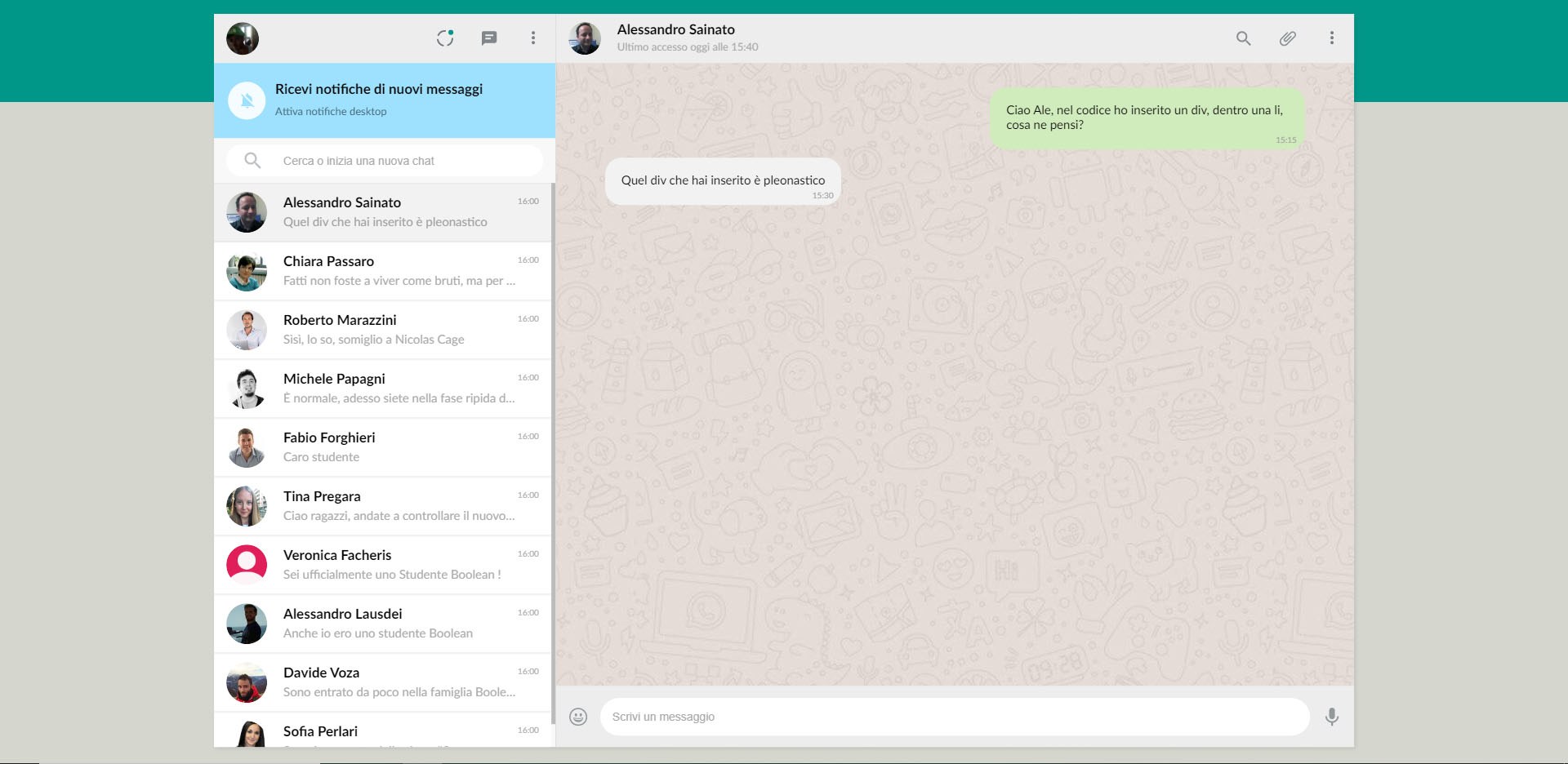Click the bell notification icon in the banner
Viewport: 1568px width, 764px height.
tap(247, 100)
